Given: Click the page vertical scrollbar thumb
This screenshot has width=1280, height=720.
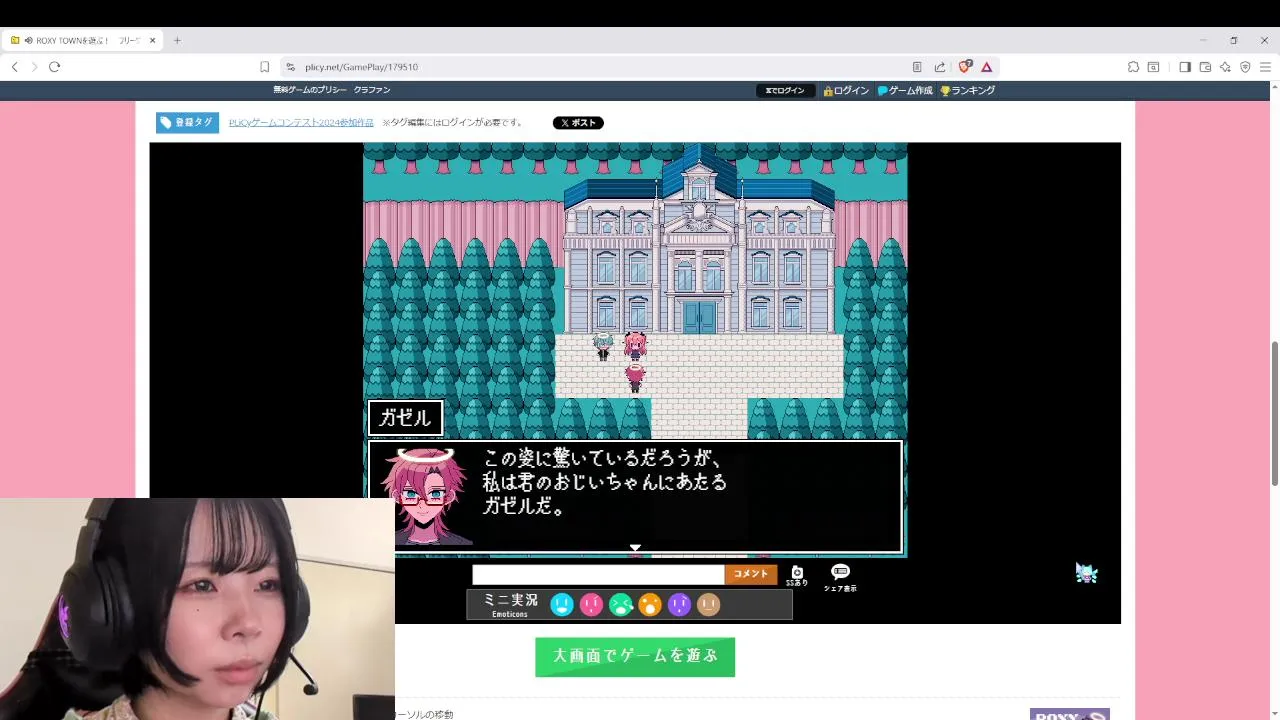Looking at the screenshot, I should pyautogui.click(x=1274, y=414).
